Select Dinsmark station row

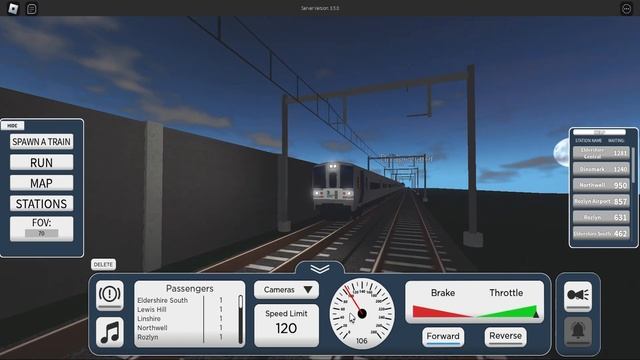click(x=601, y=169)
